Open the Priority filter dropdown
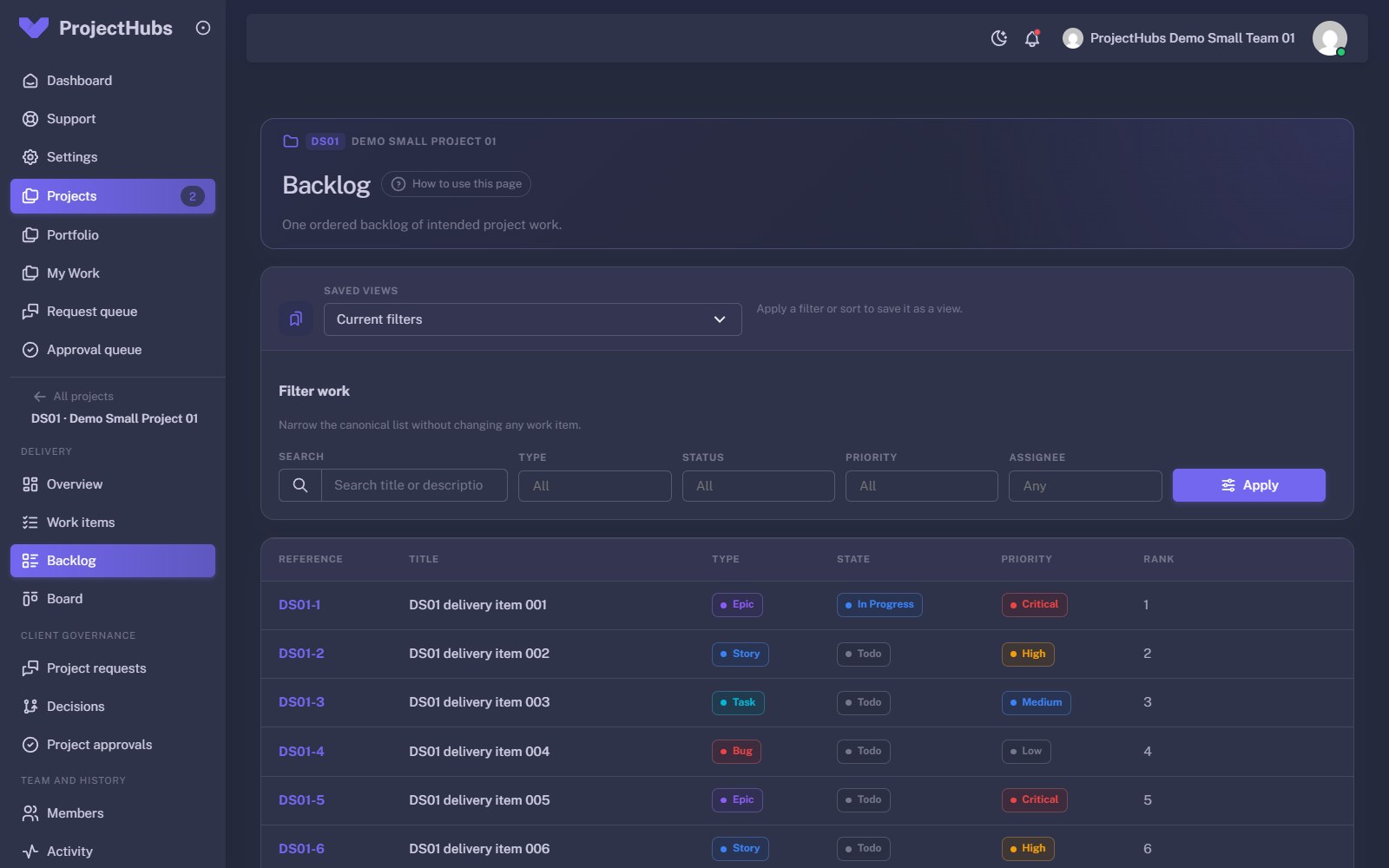 coord(921,486)
